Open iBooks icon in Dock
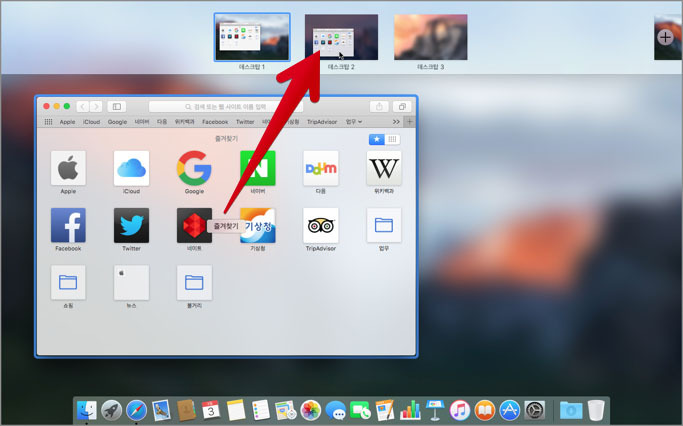Screen dimensions: 683x426 pos(485,410)
